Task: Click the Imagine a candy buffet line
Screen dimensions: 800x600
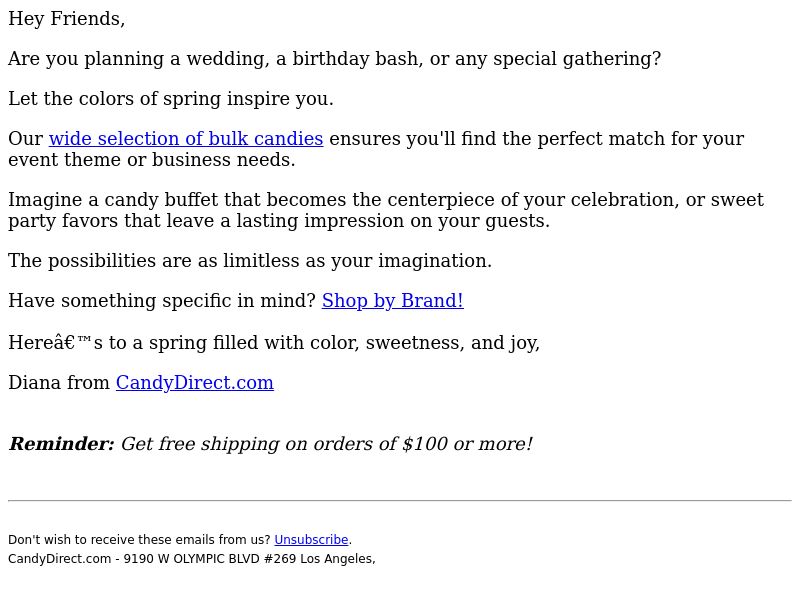Action: pyautogui.click(x=385, y=200)
